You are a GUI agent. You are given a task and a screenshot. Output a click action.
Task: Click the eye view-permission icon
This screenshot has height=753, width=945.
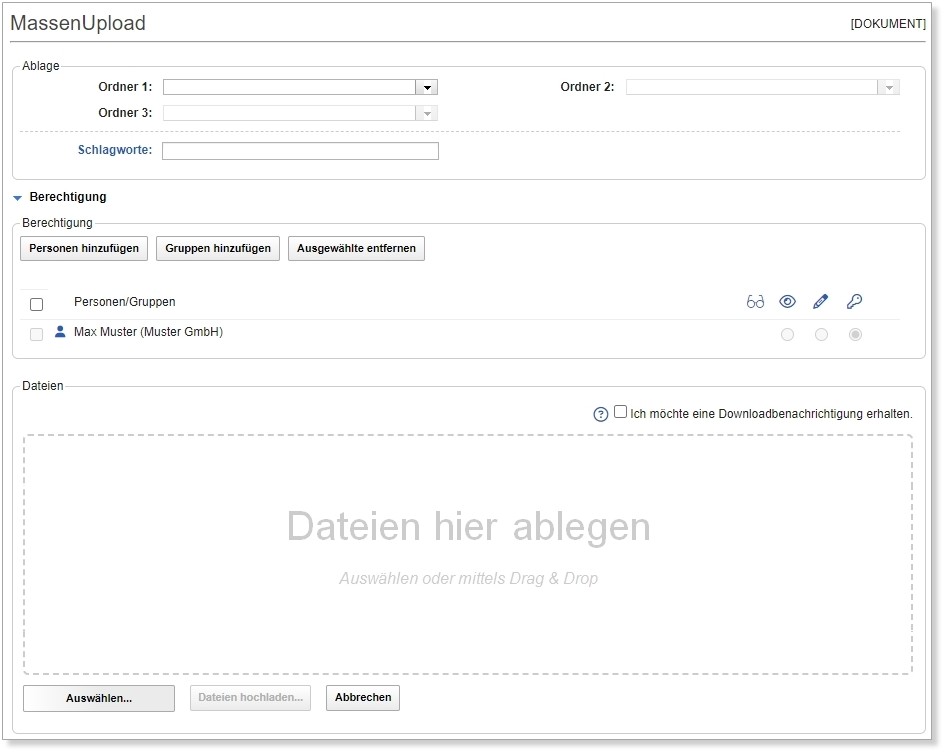point(788,300)
